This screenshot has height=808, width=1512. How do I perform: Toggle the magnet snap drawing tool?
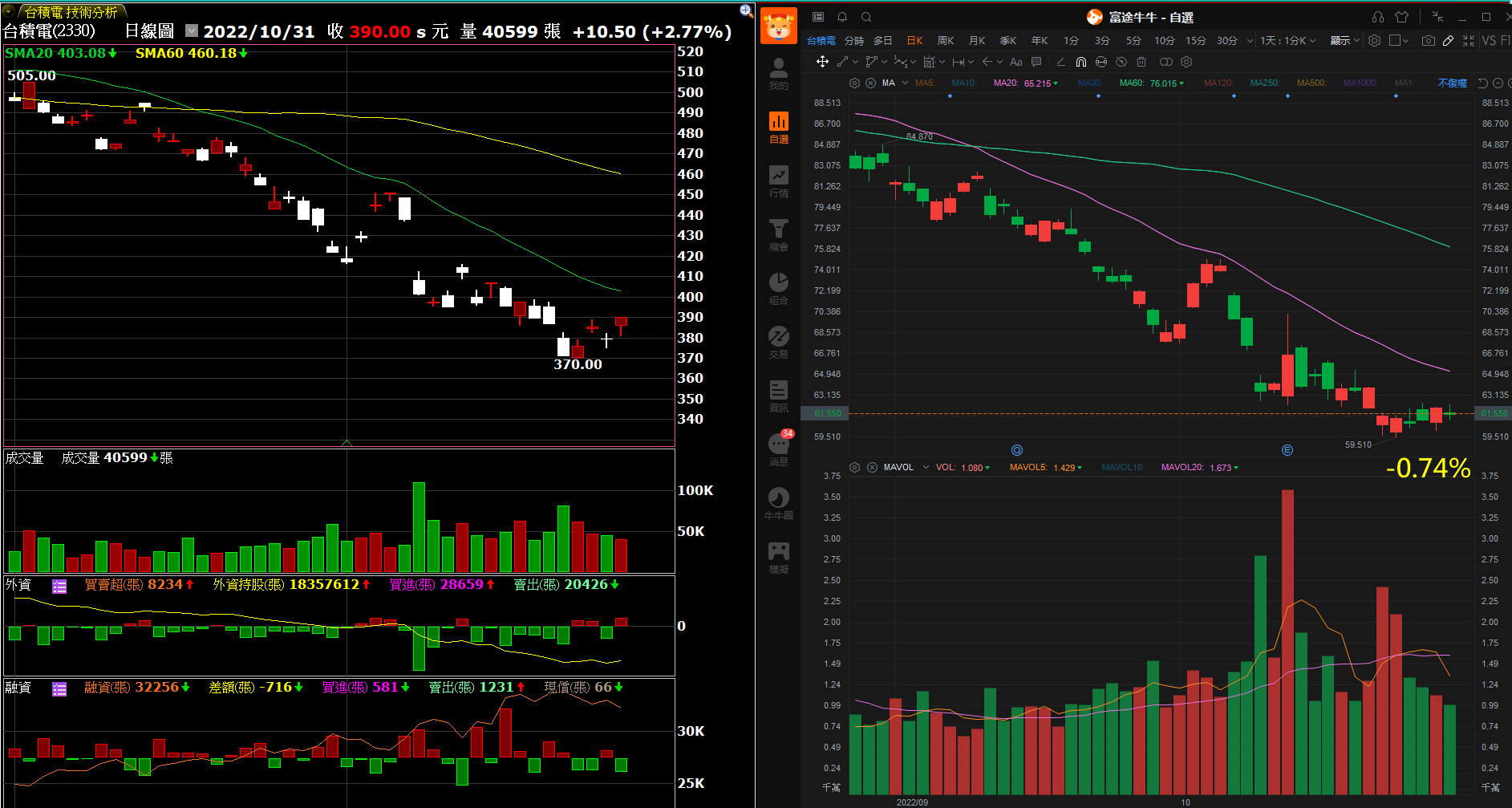click(x=1080, y=62)
